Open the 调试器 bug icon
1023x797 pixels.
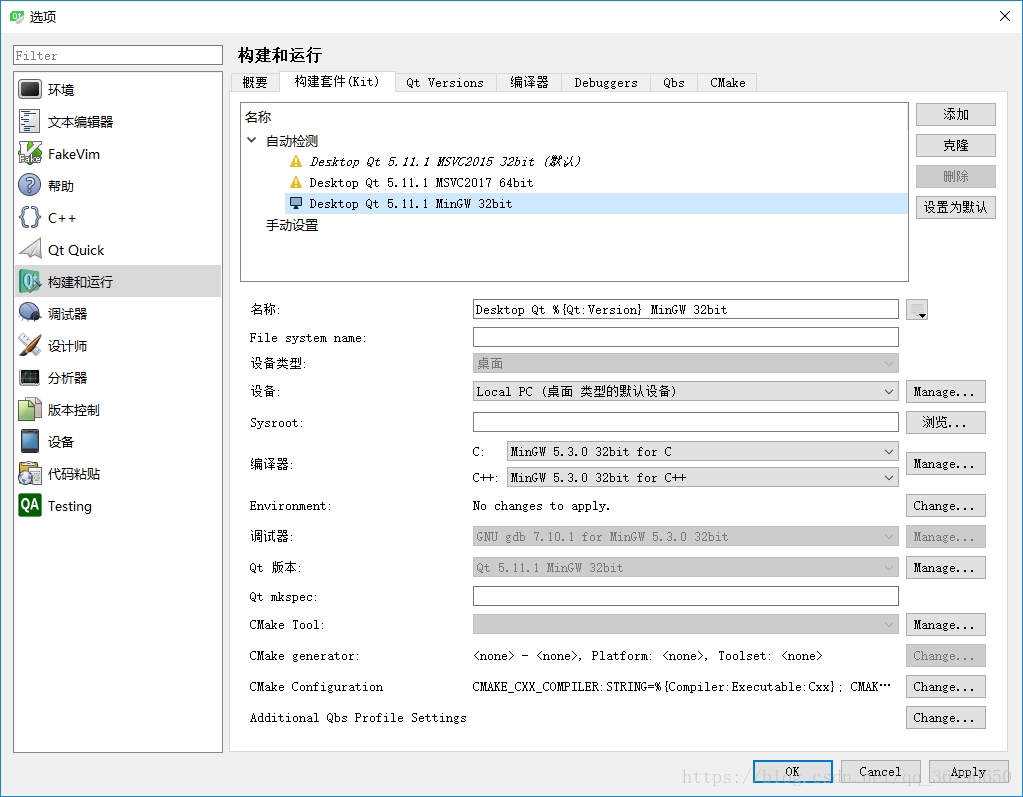point(30,313)
